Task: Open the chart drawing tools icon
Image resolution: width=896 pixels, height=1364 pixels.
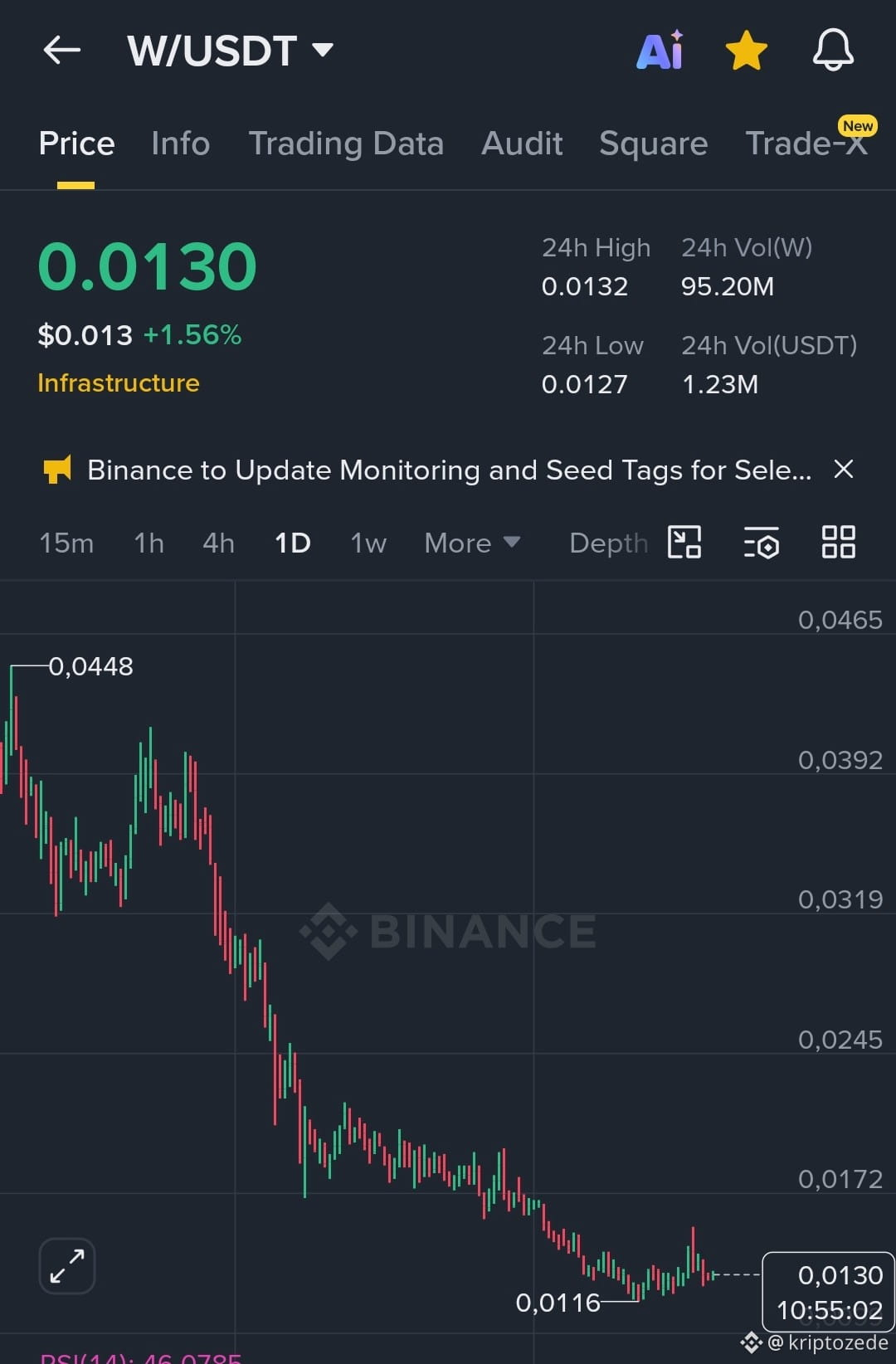Action: (x=684, y=543)
